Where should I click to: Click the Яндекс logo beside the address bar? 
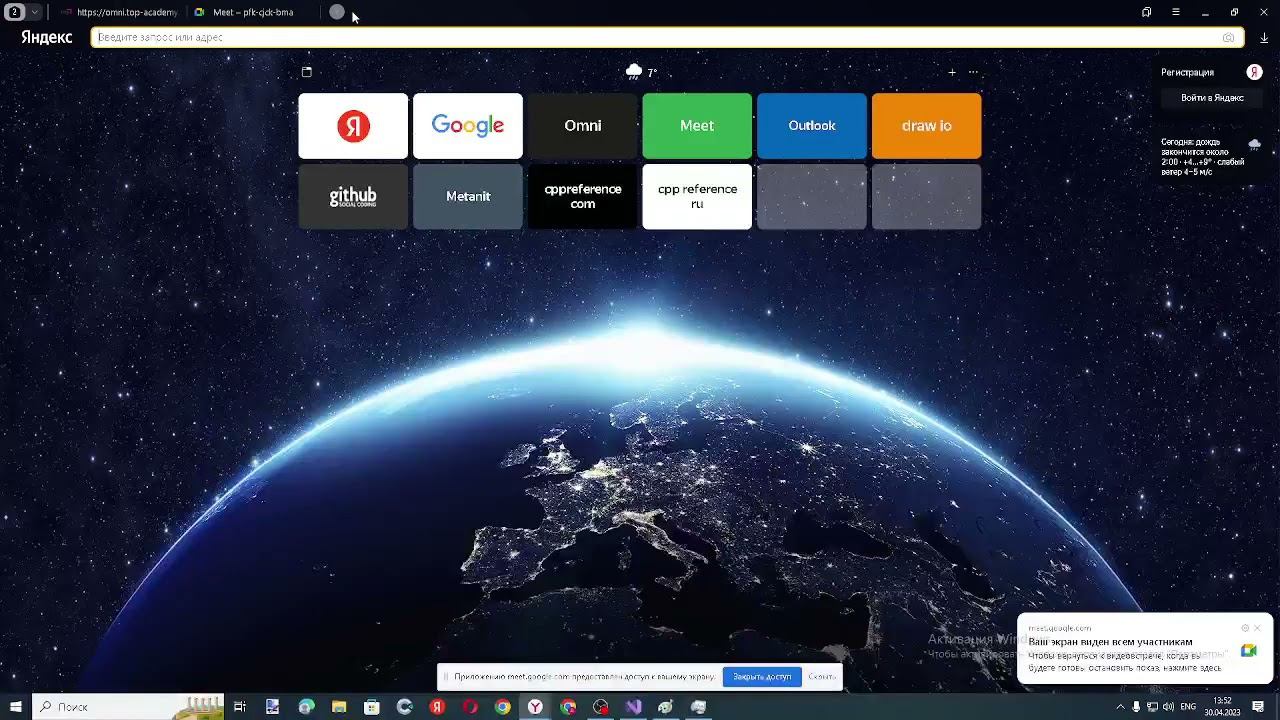(47, 37)
